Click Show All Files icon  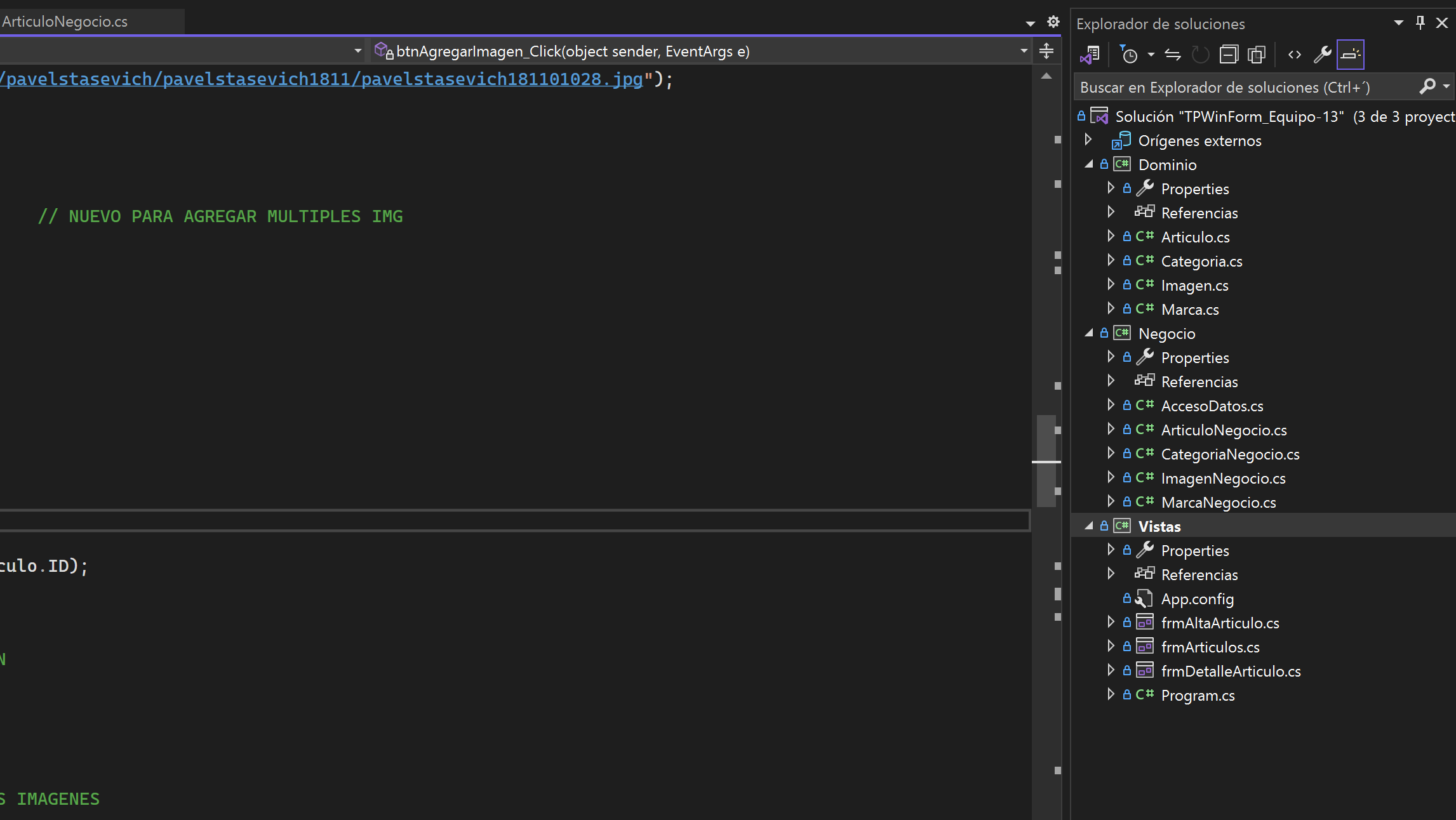click(x=1257, y=55)
